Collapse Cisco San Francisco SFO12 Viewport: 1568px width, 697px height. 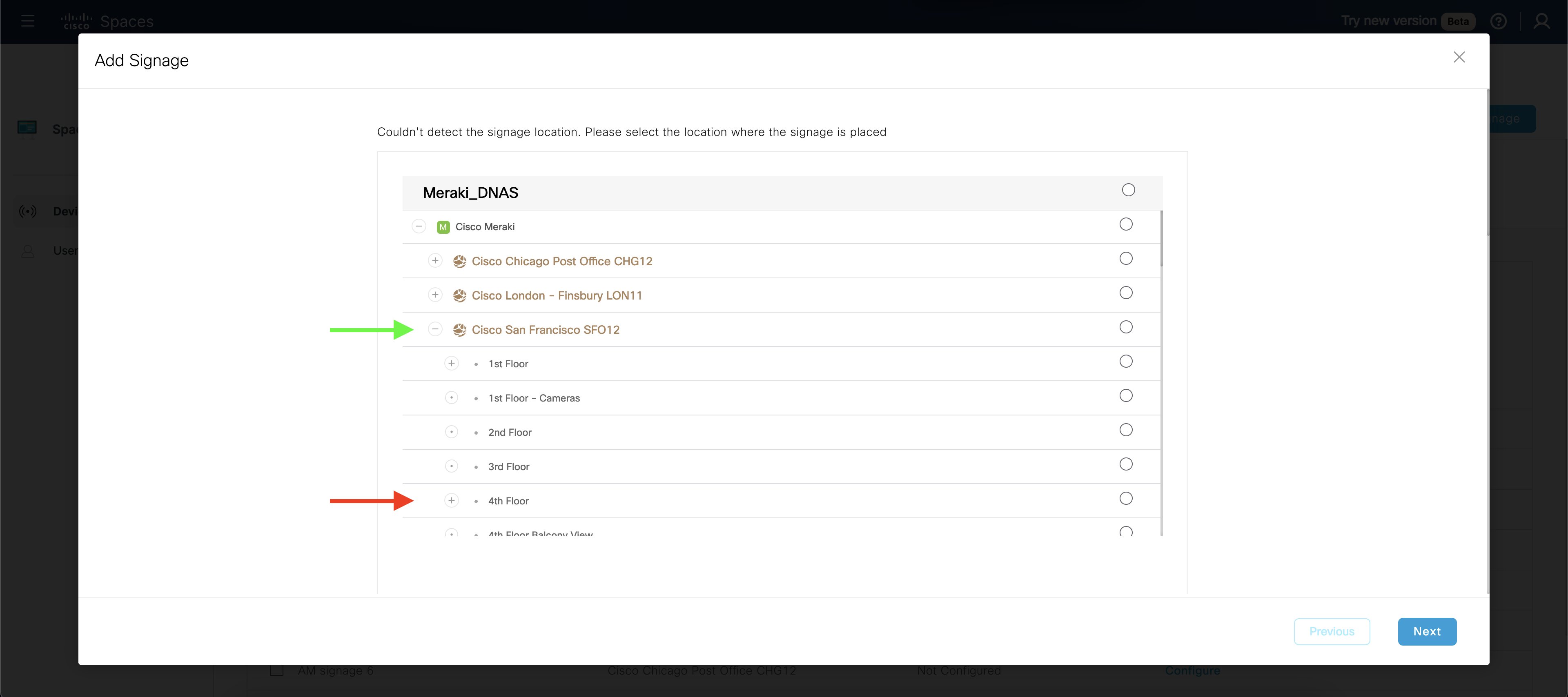tap(435, 329)
